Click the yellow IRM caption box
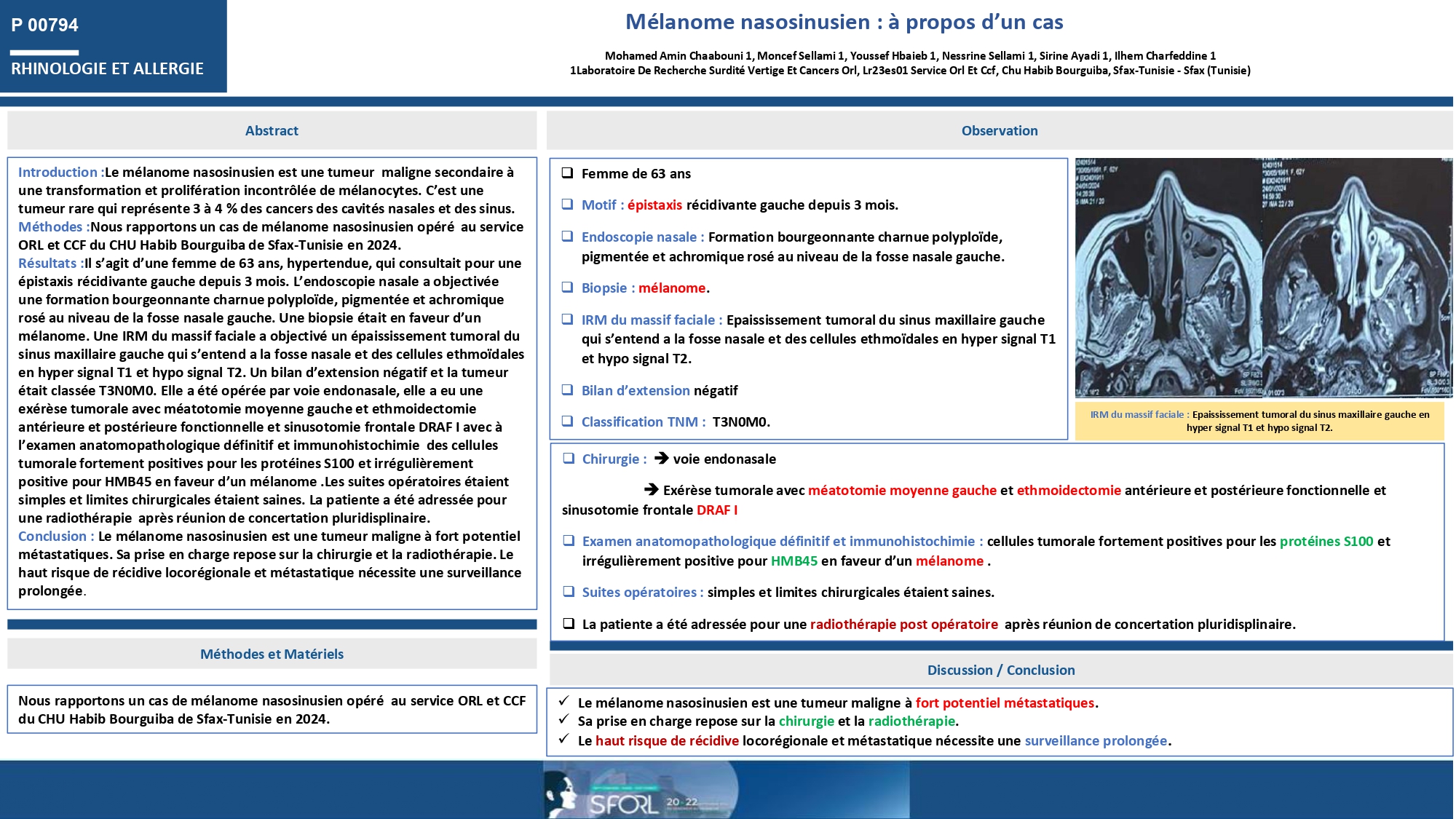The height and width of the screenshot is (819, 1456). click(1259, 422)
